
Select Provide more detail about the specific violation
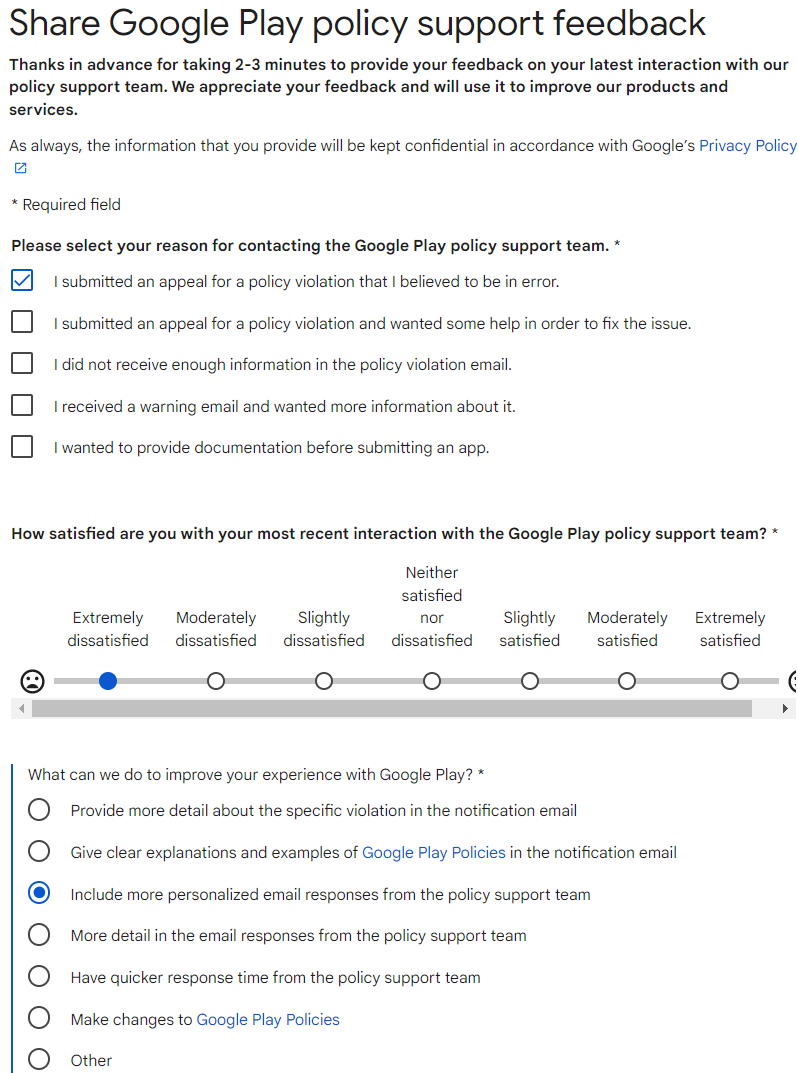[x=39, y=810]
